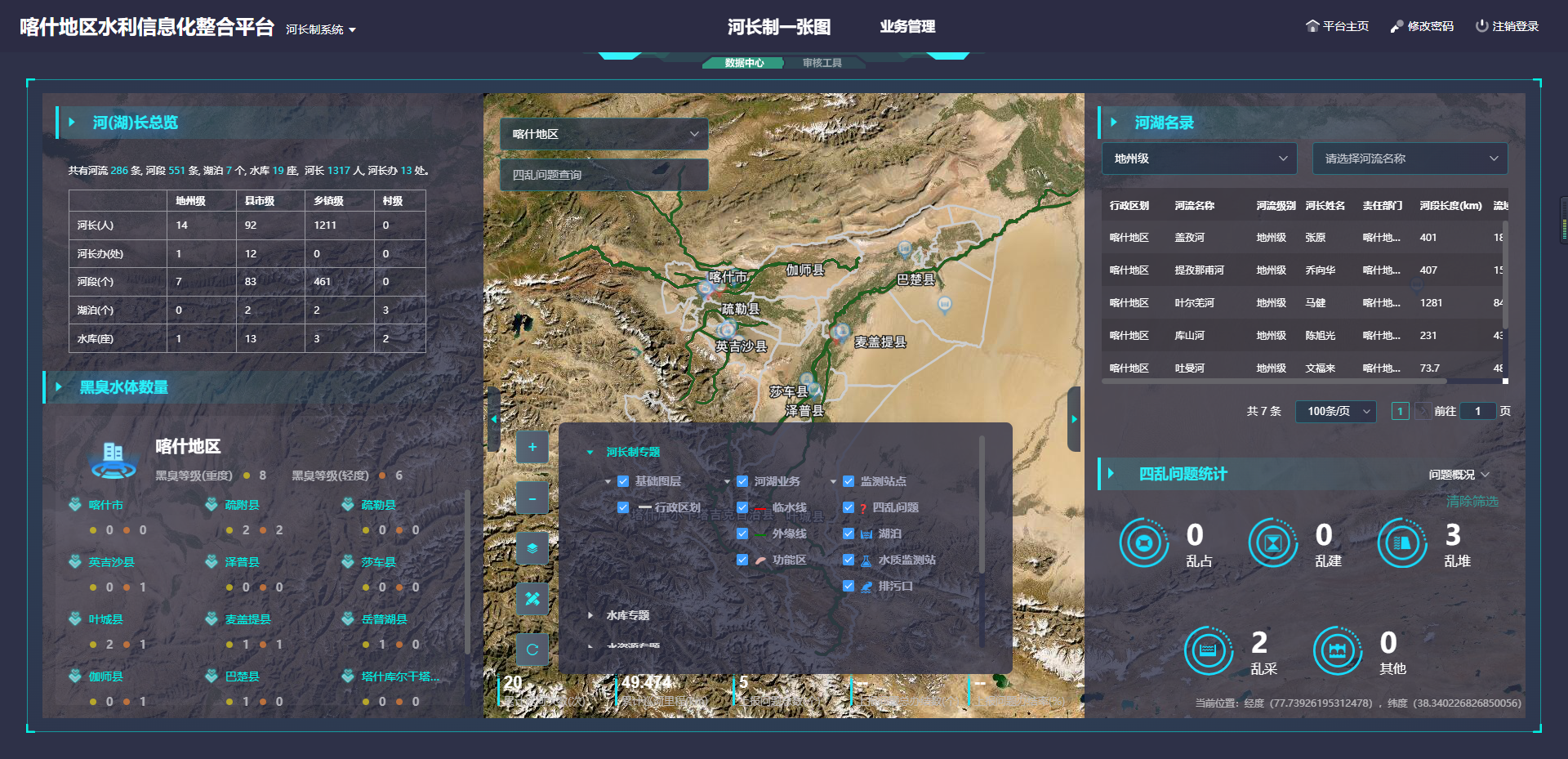1568x759 pixels.
Task: Click the 乱堆 statistics circle icon
Action: 1401,542
